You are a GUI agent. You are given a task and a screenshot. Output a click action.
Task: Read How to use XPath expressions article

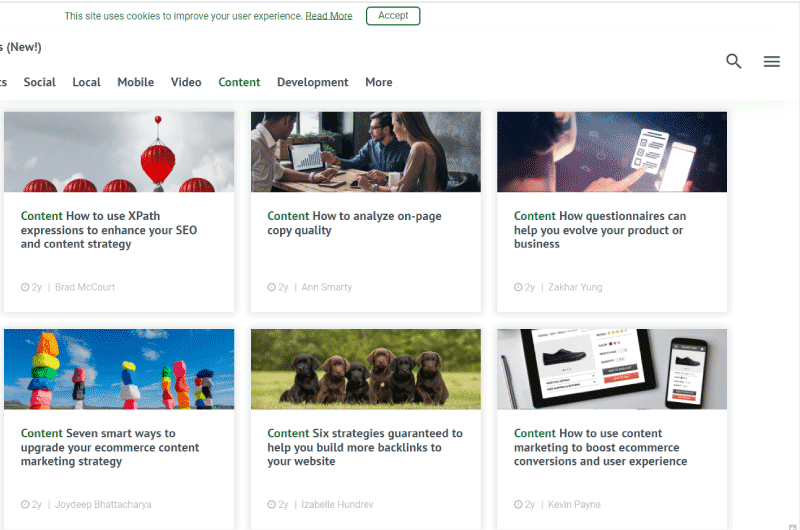coord(109,230)
